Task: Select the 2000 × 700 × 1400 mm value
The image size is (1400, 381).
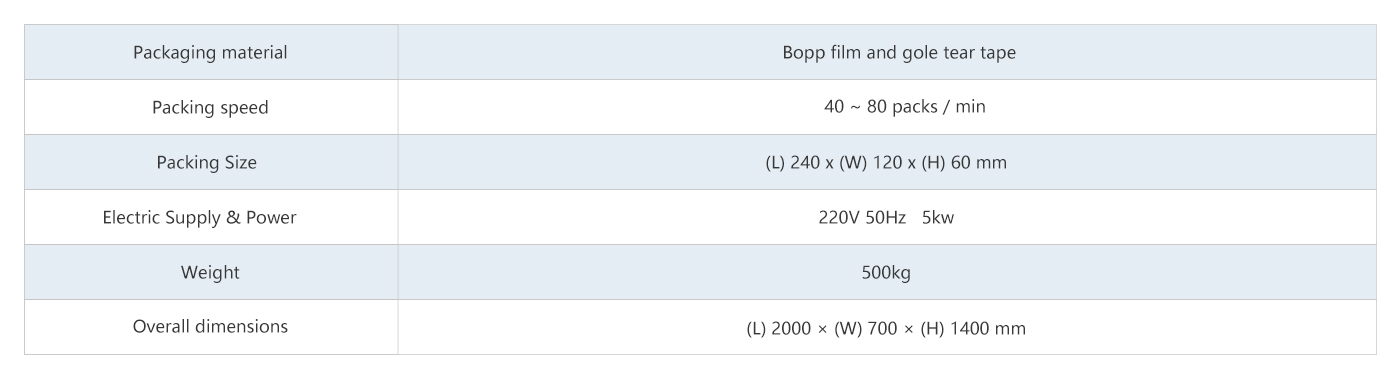Action: [885, 327]
